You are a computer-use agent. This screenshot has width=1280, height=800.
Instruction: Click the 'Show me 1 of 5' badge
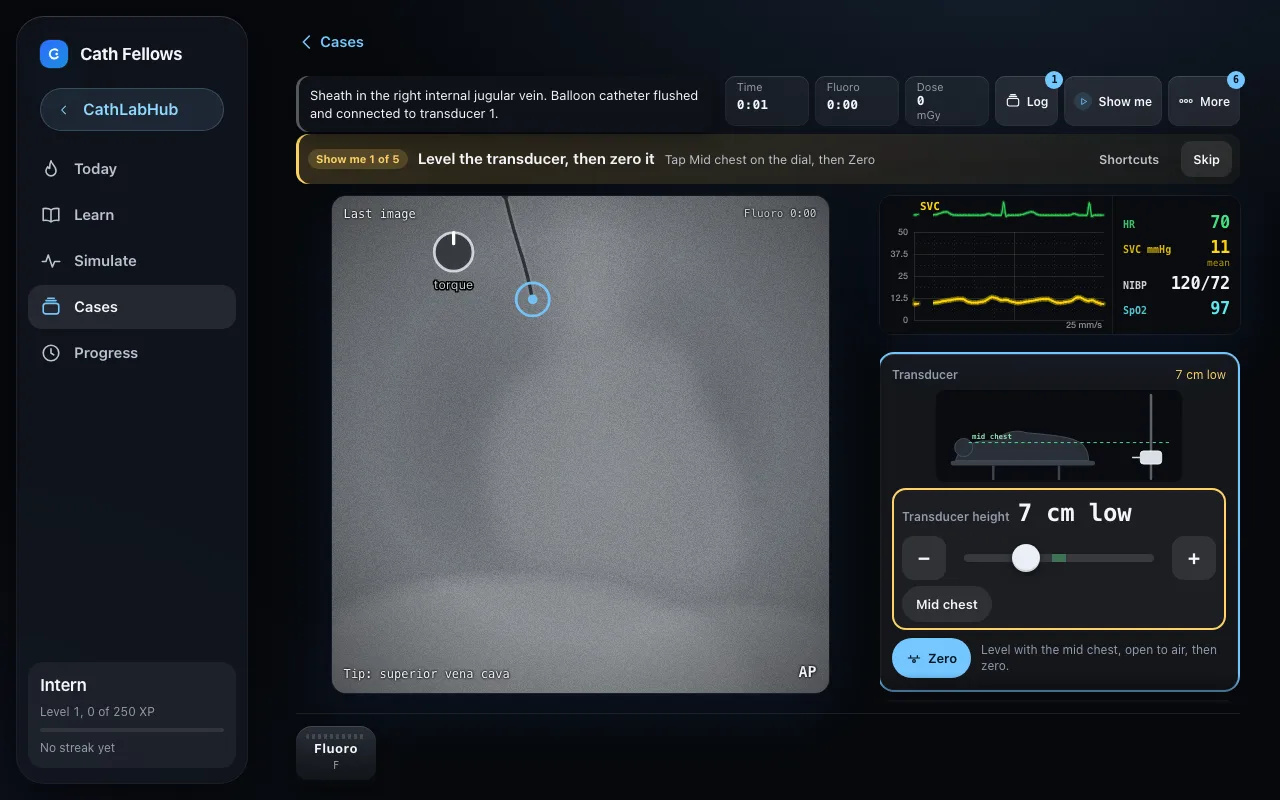tap(357, 160)
